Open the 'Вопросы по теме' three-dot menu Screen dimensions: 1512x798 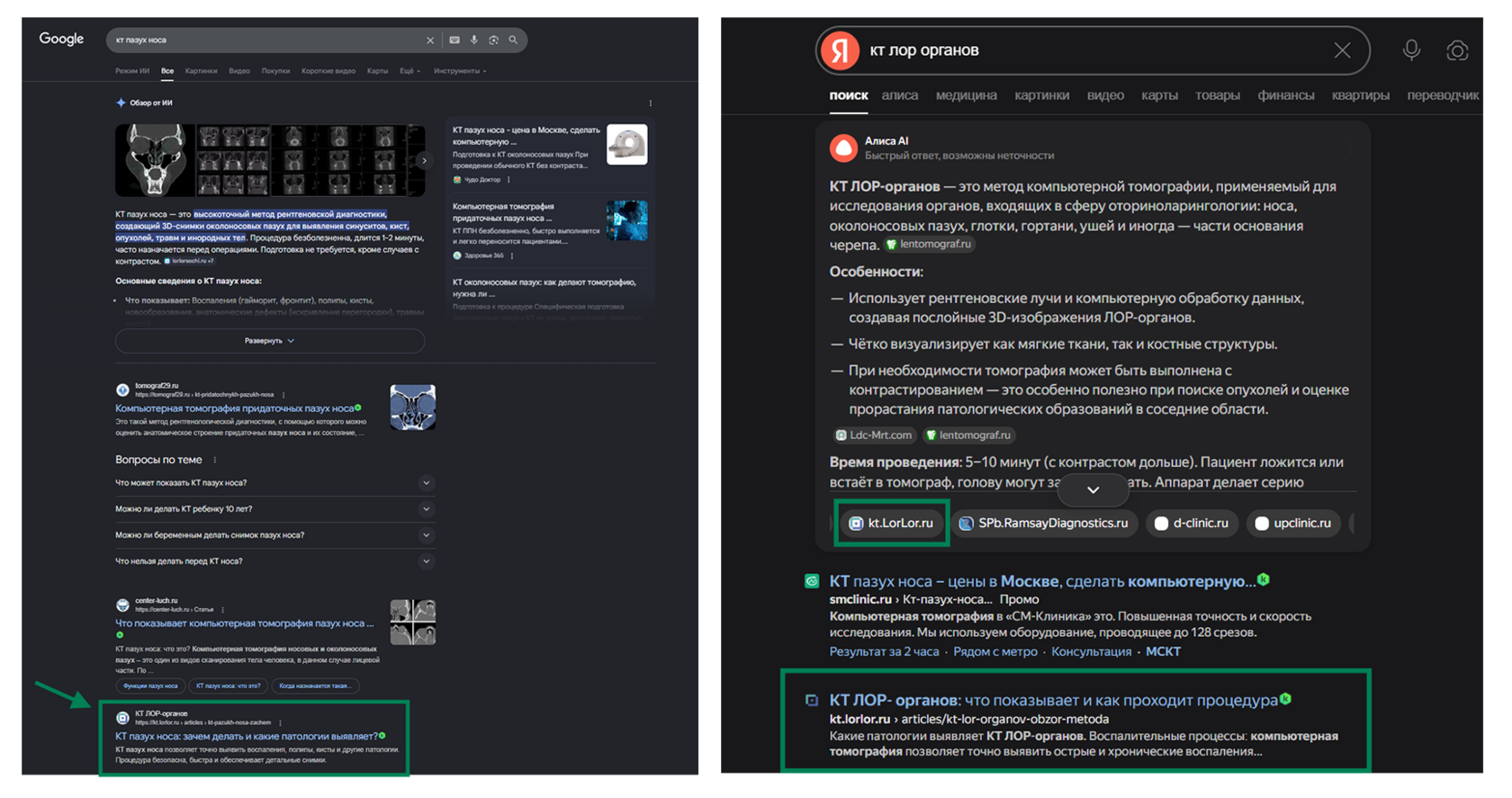(x=214, y=460)
